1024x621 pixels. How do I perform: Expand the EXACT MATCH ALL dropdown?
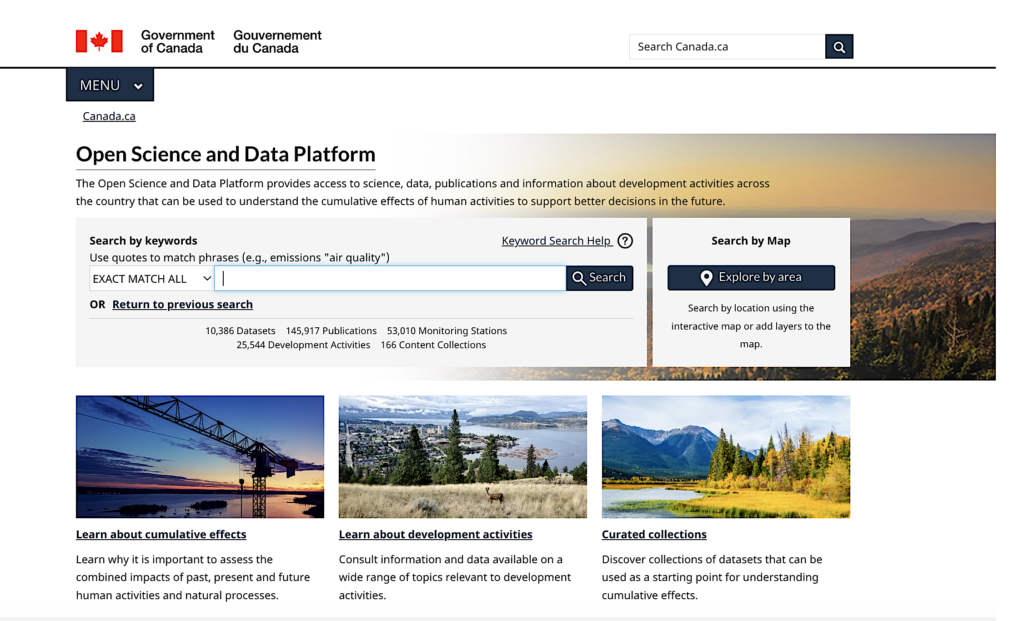pos(152,279)
